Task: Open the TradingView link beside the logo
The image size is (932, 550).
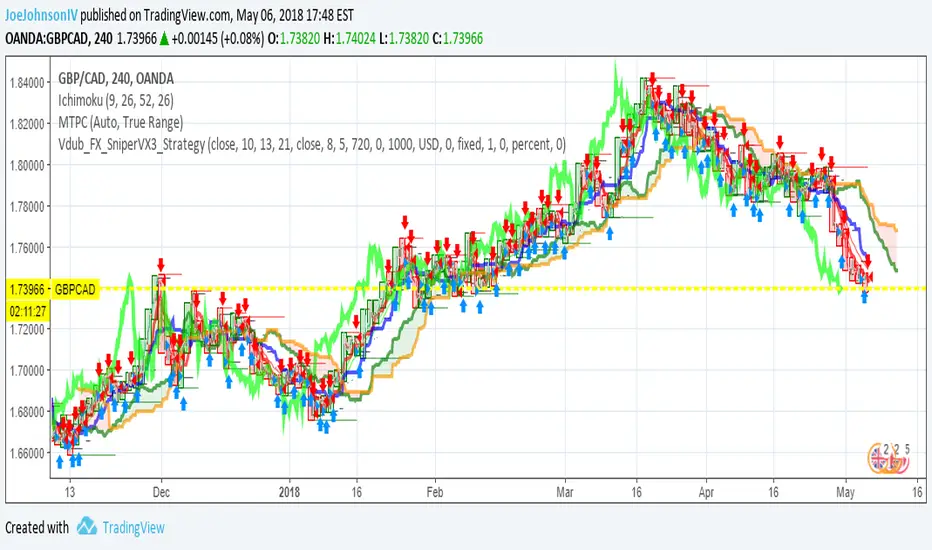Action: [x=134, y=527]
